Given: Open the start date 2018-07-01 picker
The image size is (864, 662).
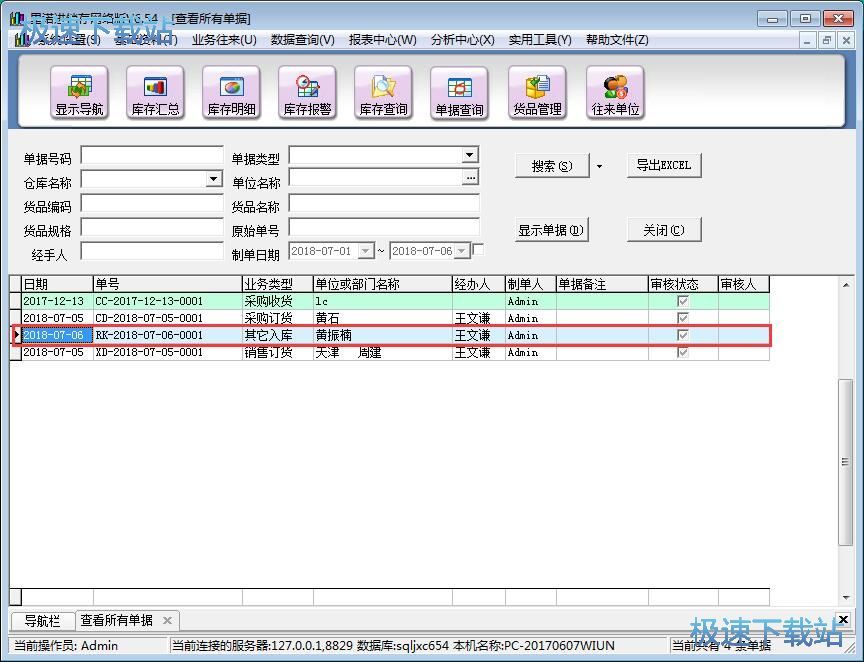Looking at the screenshot, I should click(x=365, y=251).
